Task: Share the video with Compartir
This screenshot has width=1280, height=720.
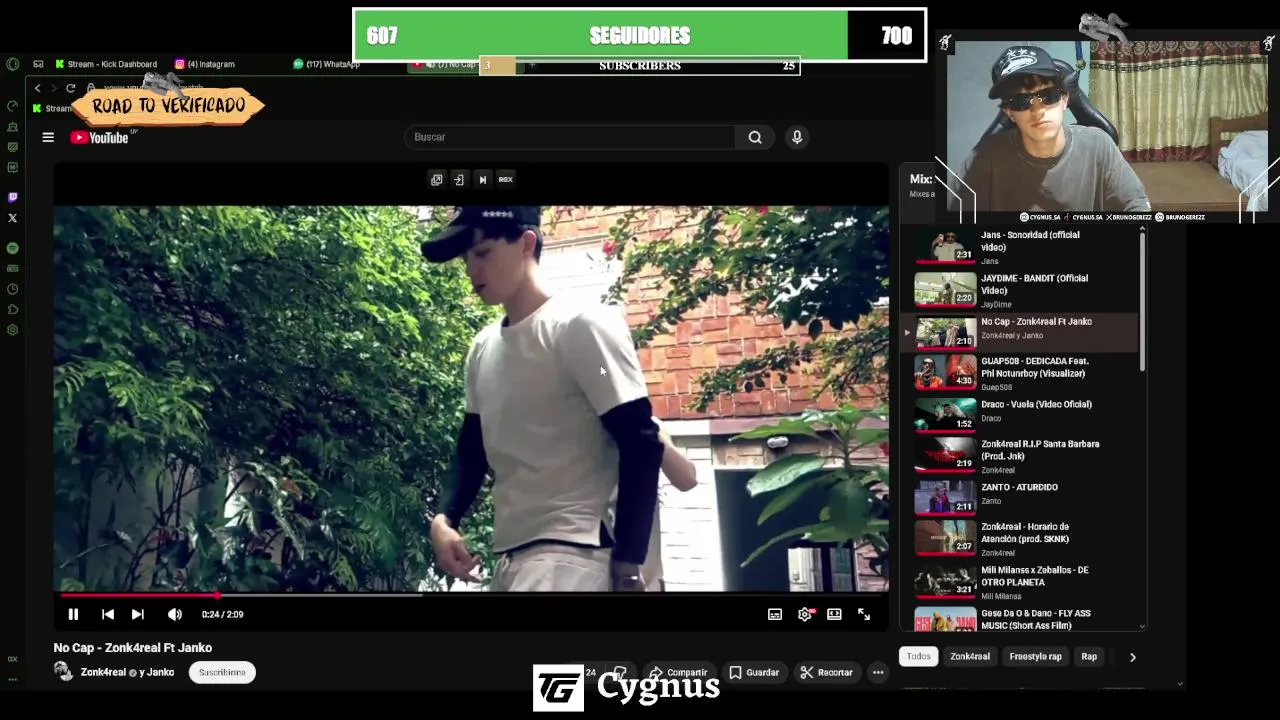Action: click(x=678, y=672)
